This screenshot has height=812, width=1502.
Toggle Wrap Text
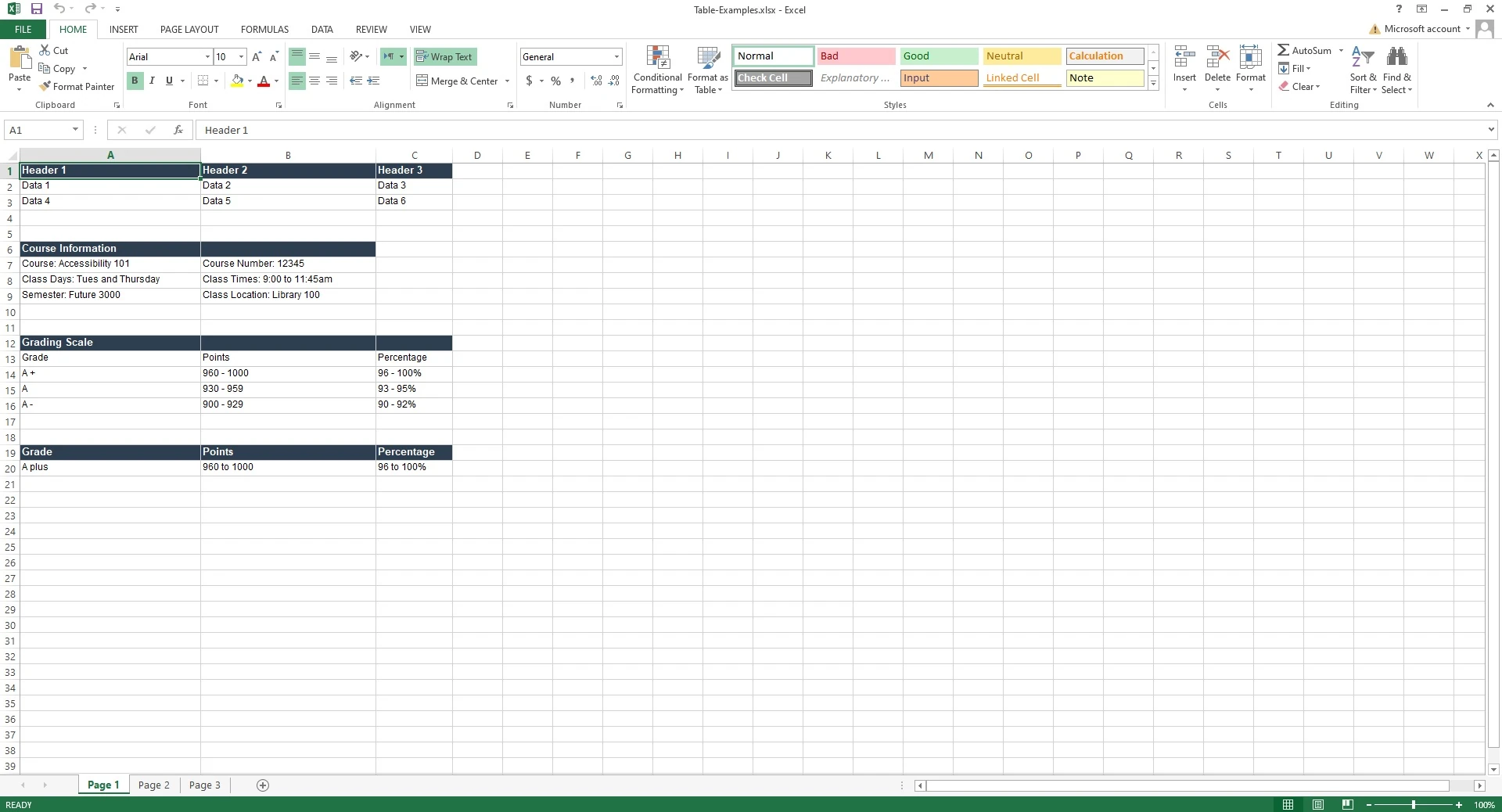(x=444, y=56)
